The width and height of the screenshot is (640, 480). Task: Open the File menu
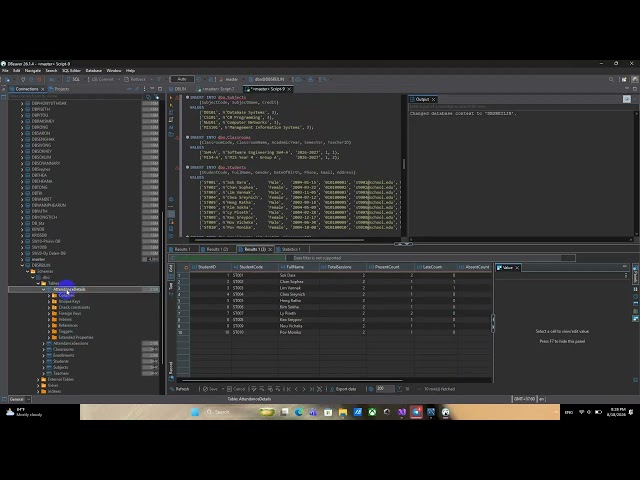[5, 71]
